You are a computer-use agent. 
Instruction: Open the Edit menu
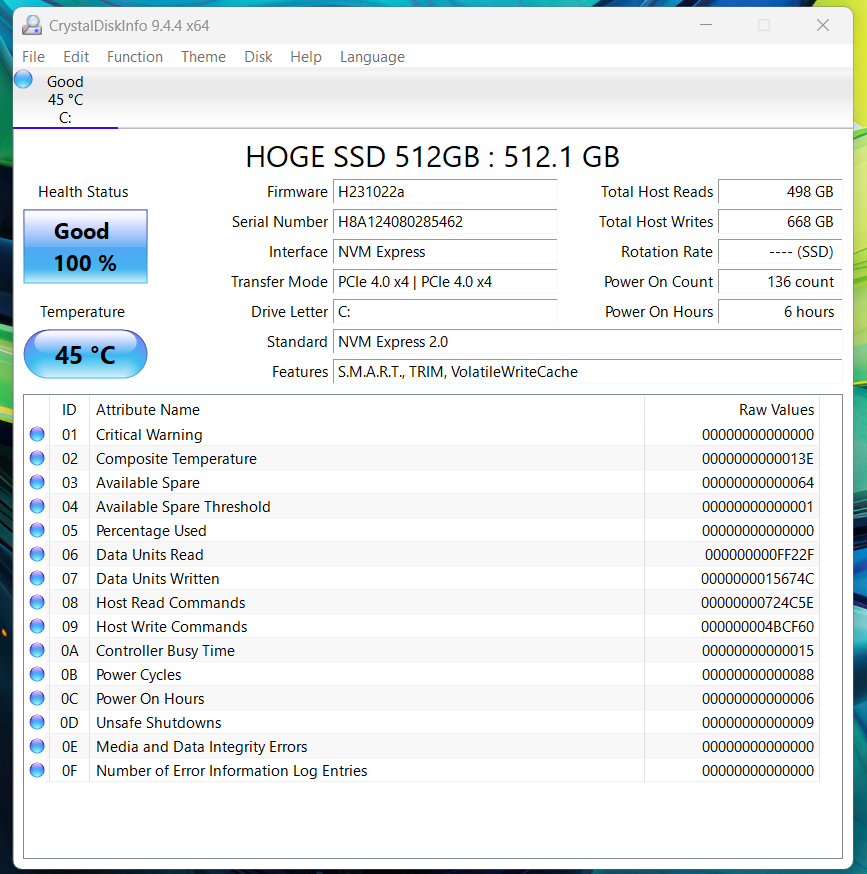coord(76,57)
